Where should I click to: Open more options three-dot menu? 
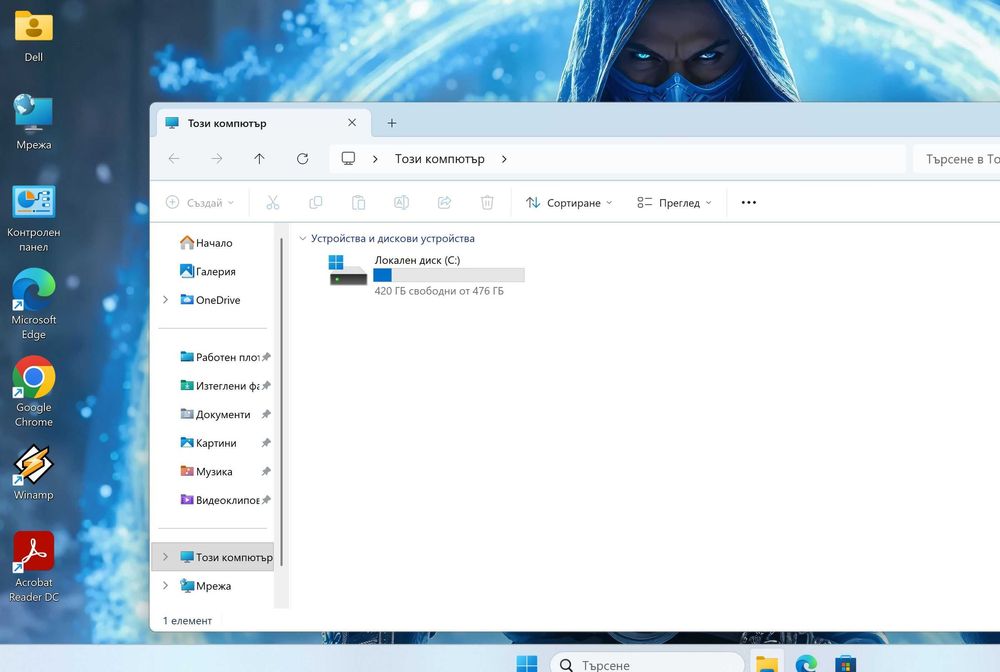(749, 203)
